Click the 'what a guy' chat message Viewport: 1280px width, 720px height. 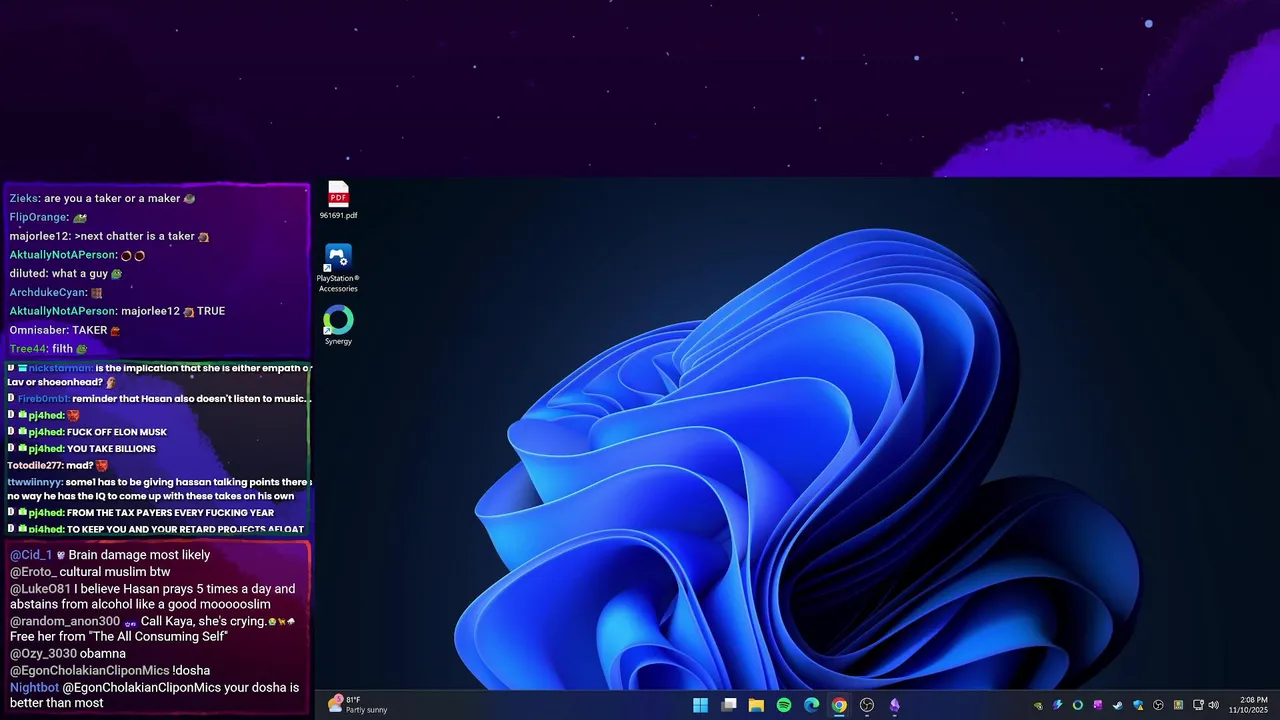79,273
